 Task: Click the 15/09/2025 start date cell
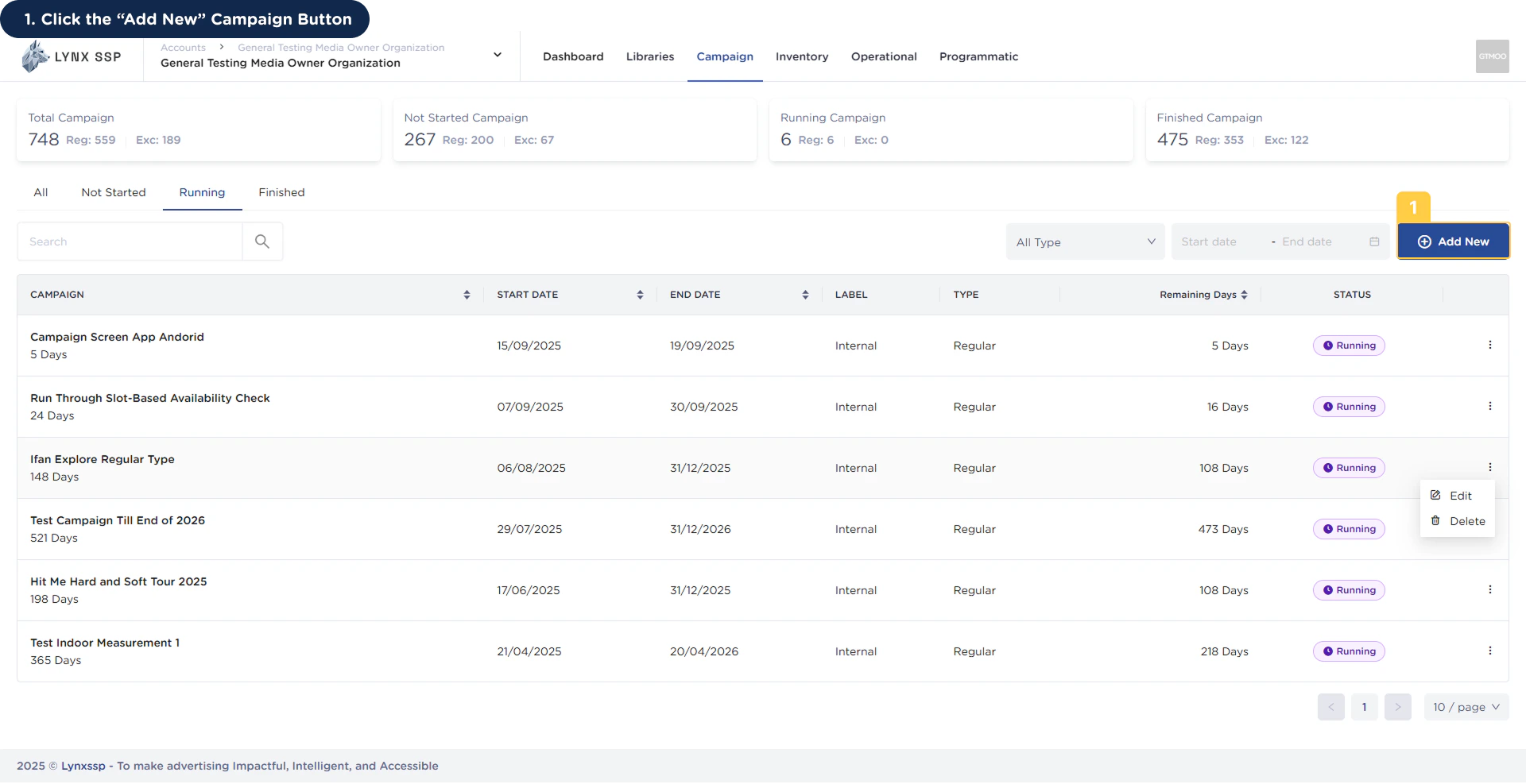click(529, 346)
